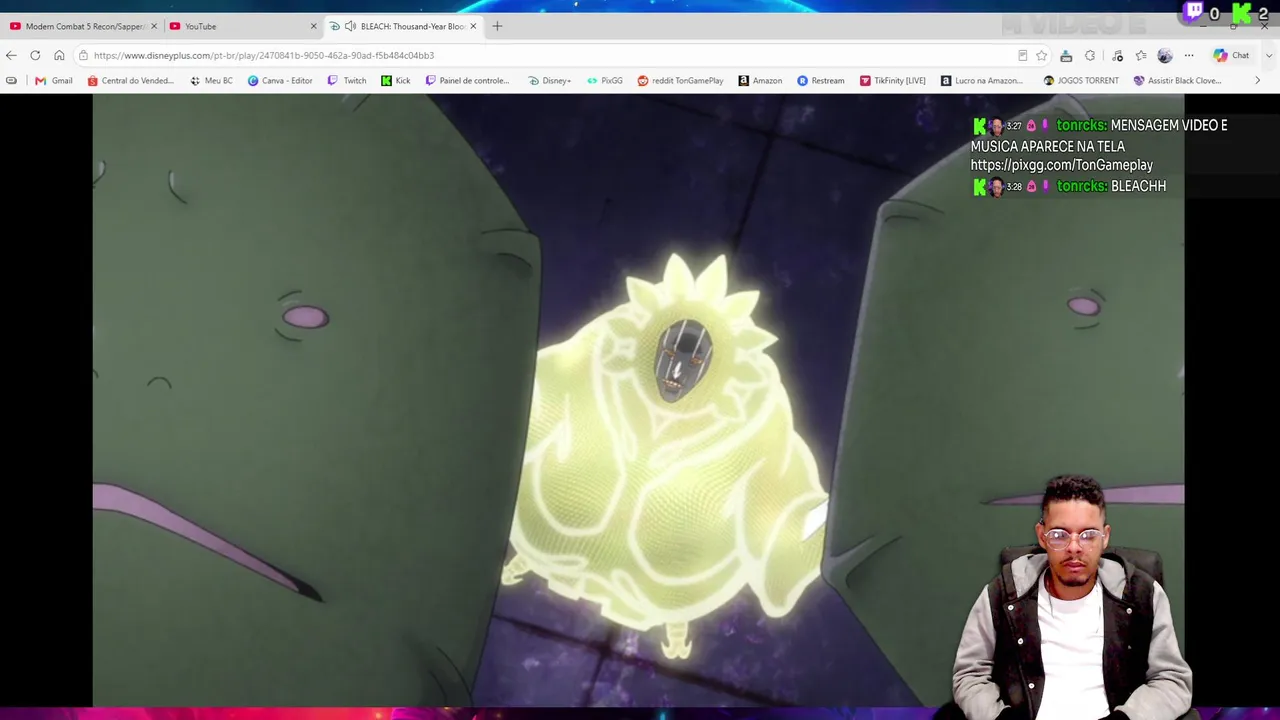Open the Twitch bookmark
The height and width of the screenshot is (720, 1280).
347,80
